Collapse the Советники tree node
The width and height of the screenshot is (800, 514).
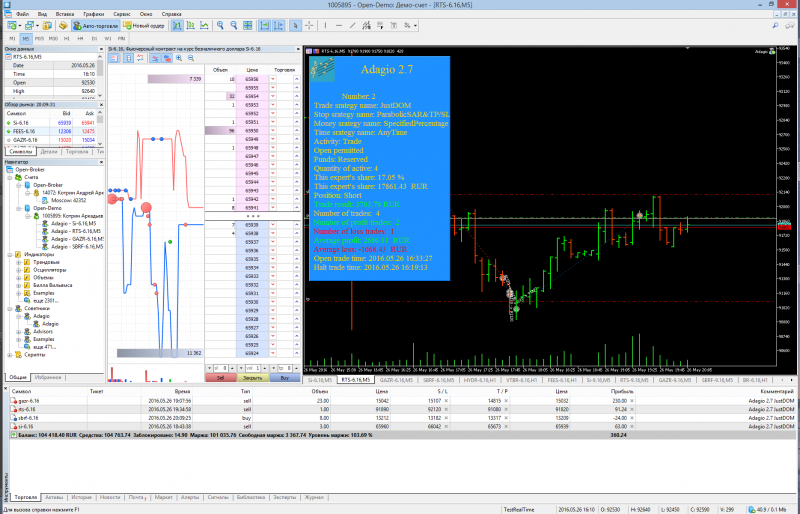point(10,308)
